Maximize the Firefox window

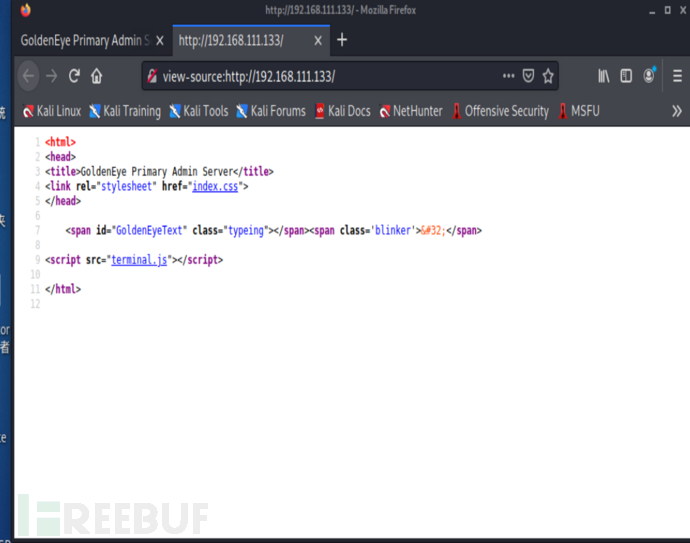pyautogui.click(x=668, y=10)
